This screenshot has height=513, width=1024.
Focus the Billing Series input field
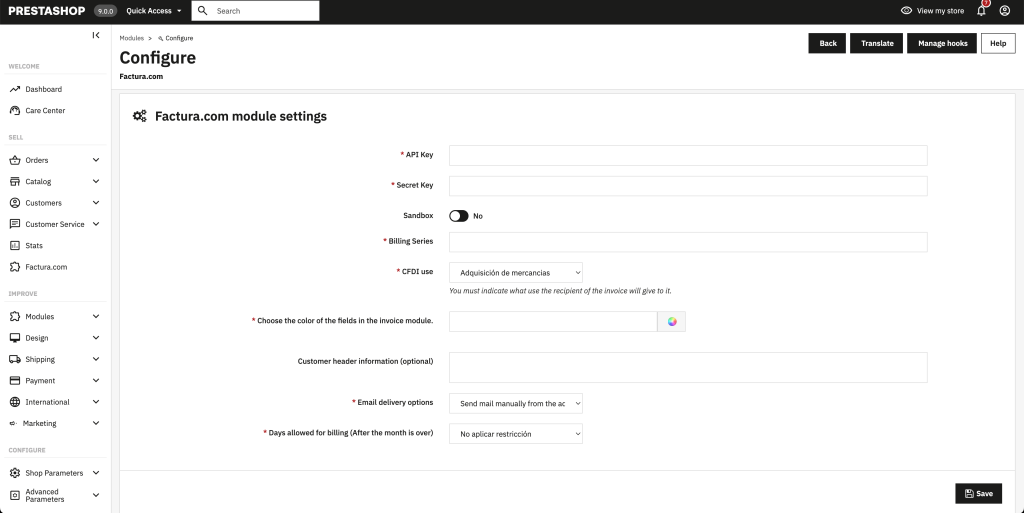[688, 242]
